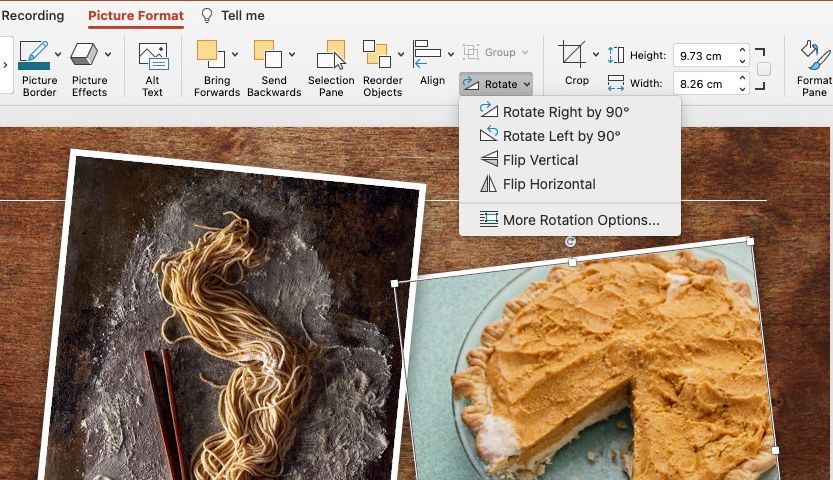
Task: Open Picture Effects
Action: (x=86, y=55)
